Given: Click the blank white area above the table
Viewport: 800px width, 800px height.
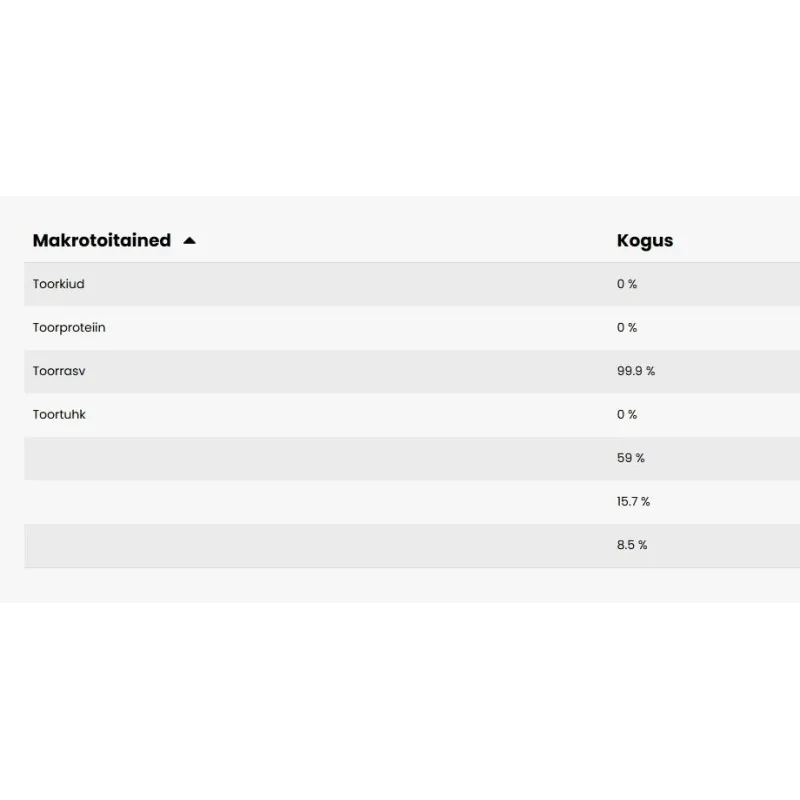Looking at the screenshot, I should 400,100.
